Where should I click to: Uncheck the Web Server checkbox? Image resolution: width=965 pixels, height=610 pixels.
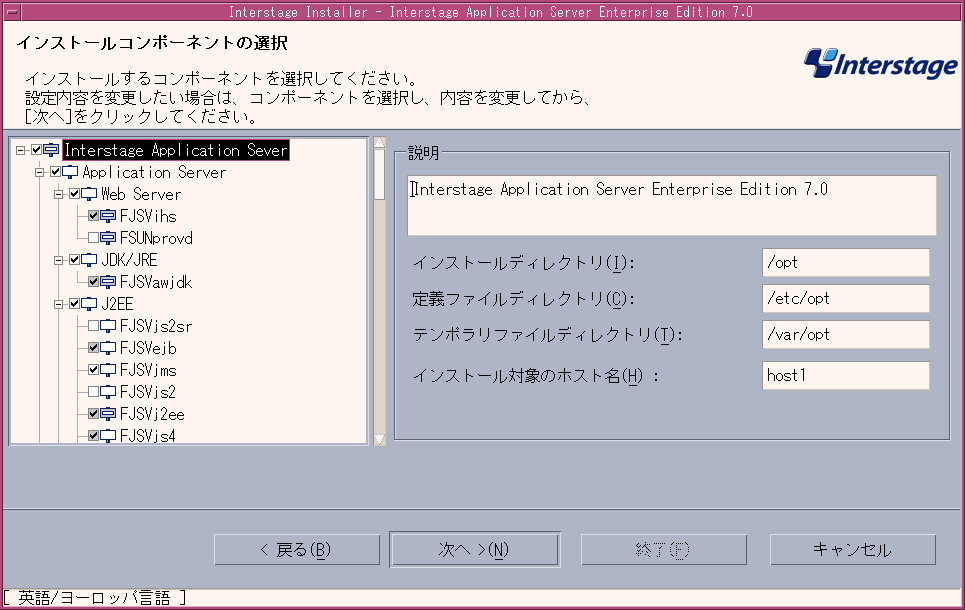74,195
